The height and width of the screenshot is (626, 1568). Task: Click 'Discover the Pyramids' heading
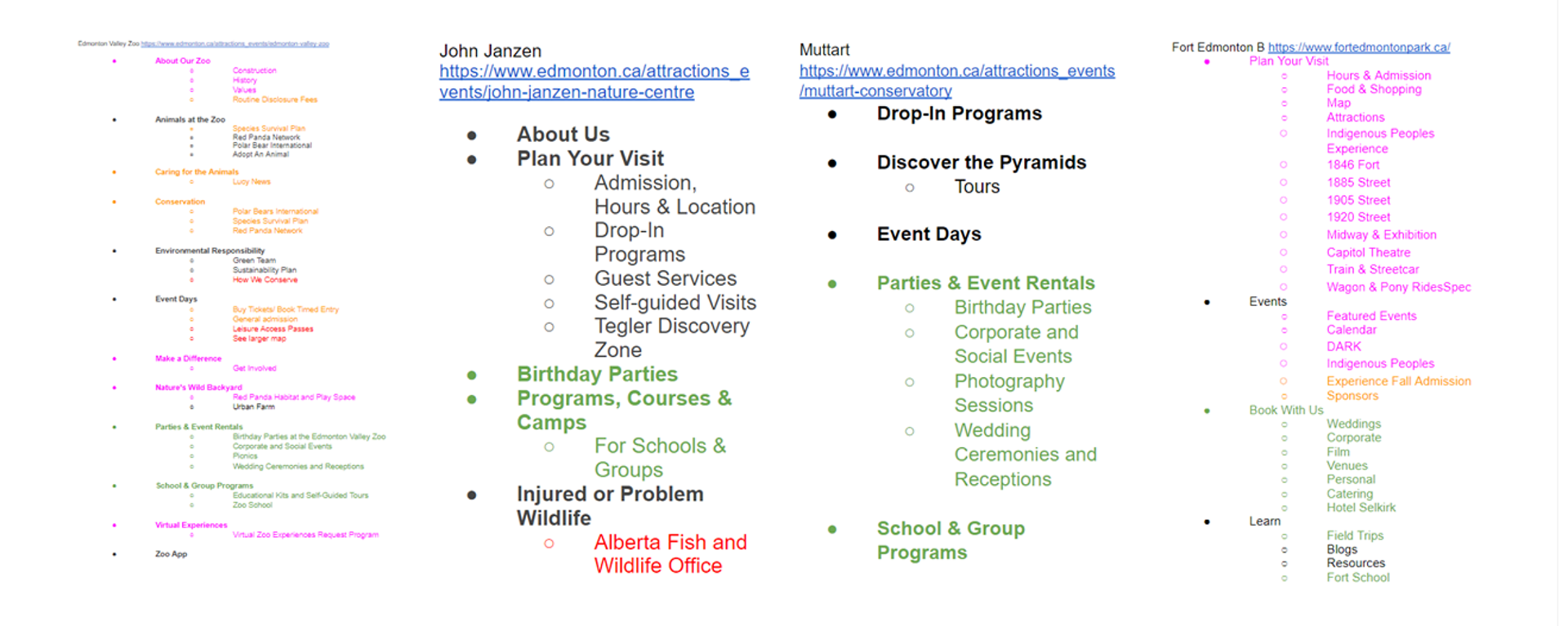982,162
